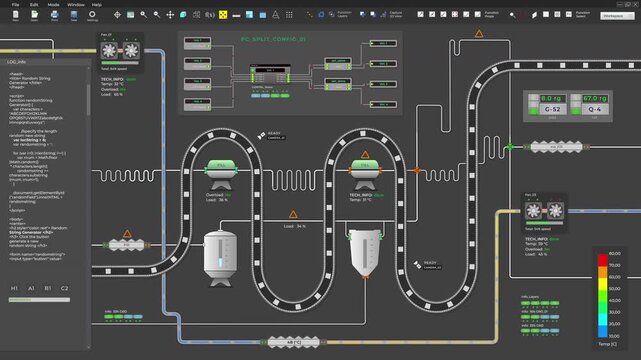Click the first Function Props pencil icon
The image size is (641, 360).
coord(420,14)
